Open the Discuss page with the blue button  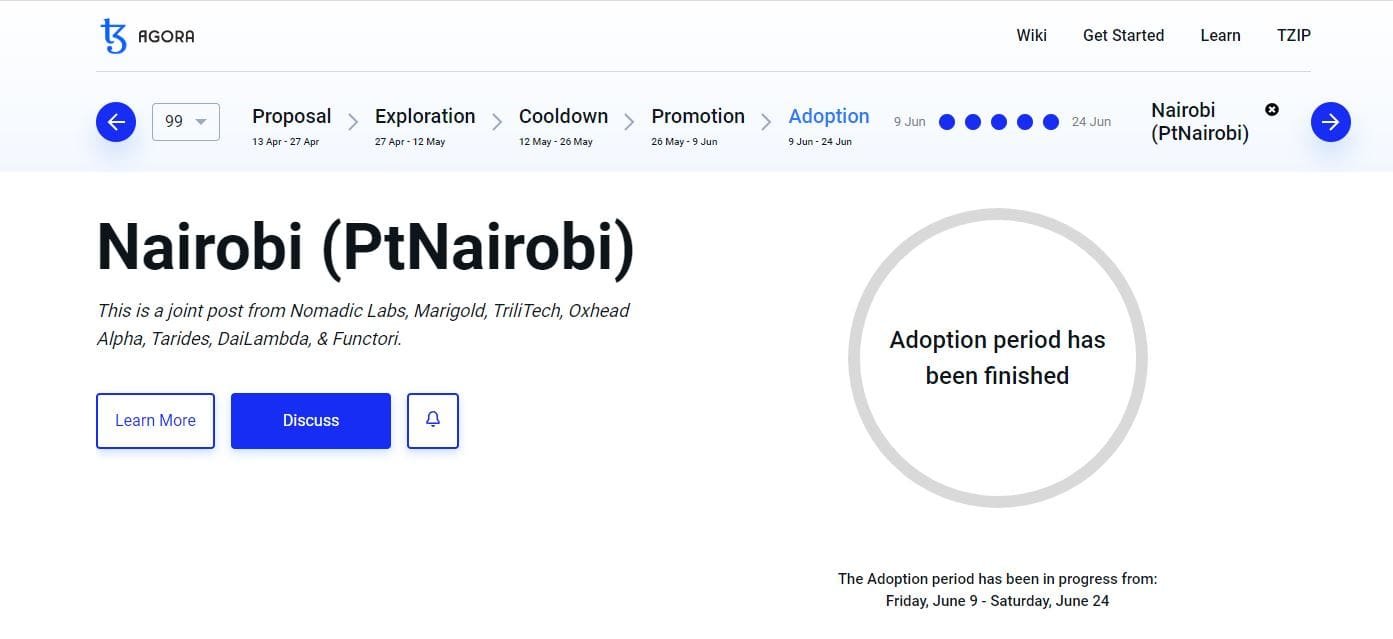[x=310, y=420]
